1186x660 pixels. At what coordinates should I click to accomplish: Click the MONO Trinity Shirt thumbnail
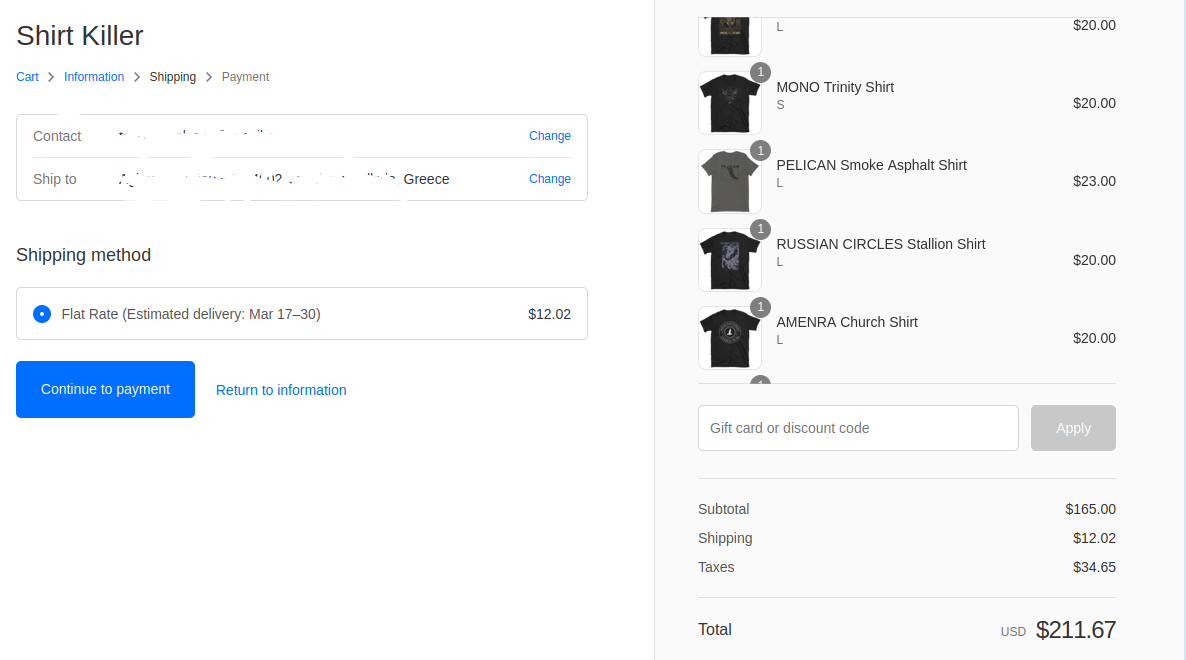[729, 103]
